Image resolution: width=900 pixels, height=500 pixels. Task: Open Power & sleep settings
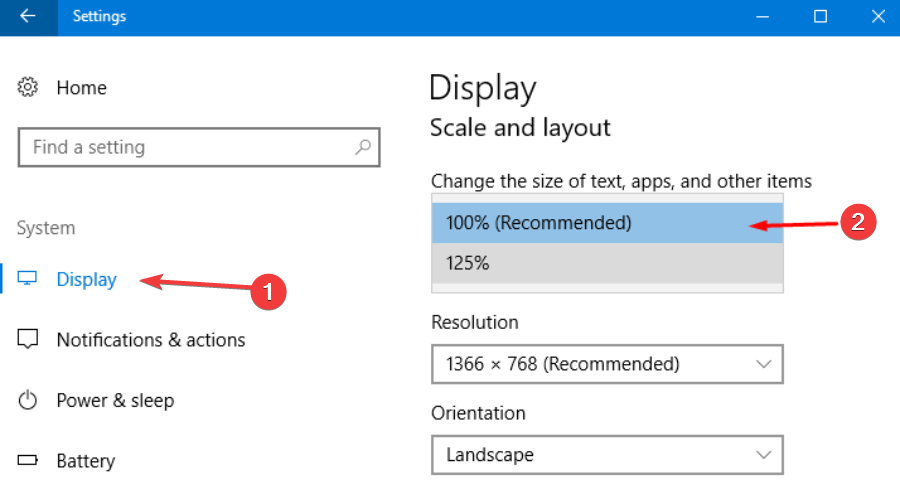point(115,401)
